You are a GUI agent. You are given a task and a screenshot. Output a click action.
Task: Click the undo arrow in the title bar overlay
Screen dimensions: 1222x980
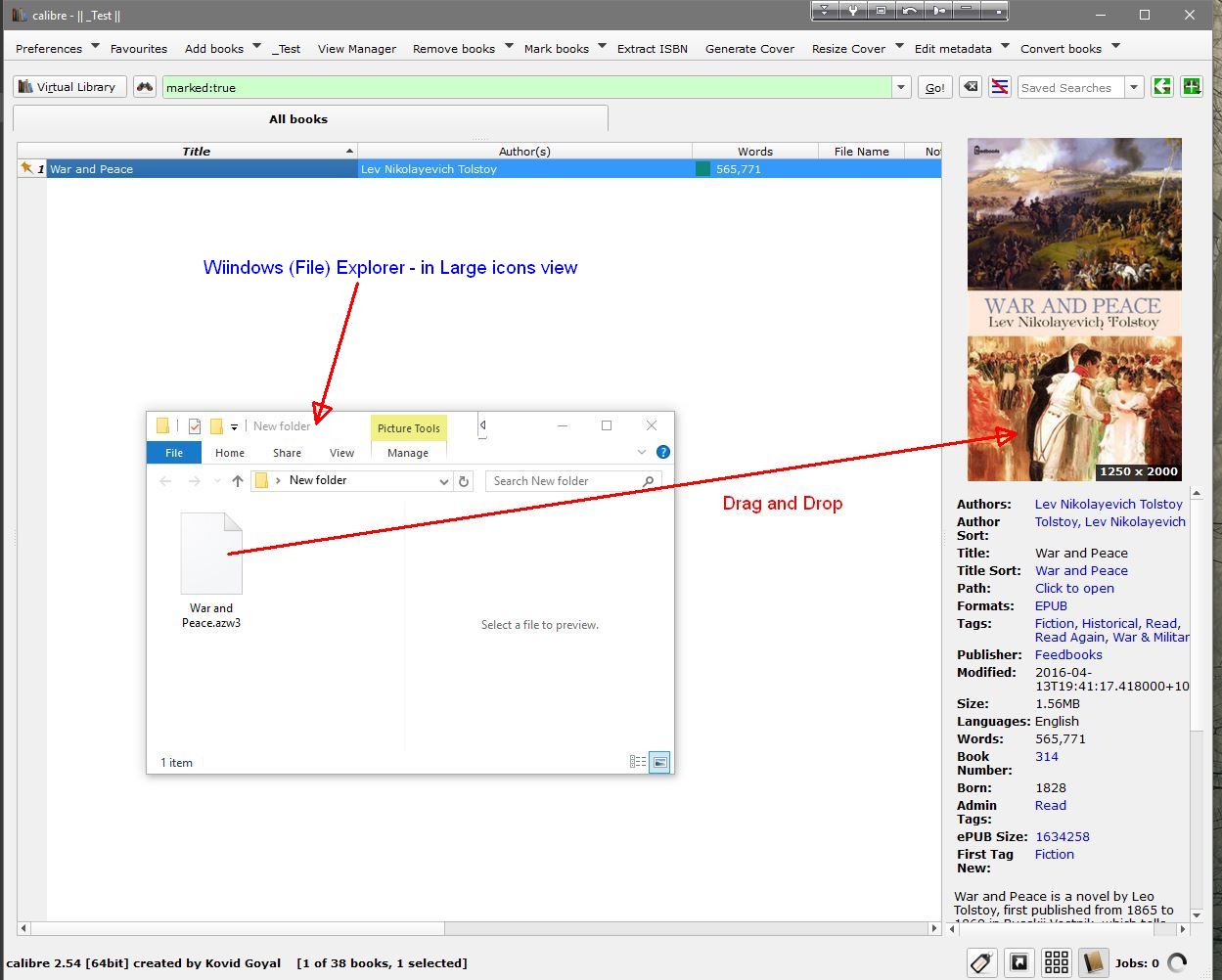tap(910, 11)
